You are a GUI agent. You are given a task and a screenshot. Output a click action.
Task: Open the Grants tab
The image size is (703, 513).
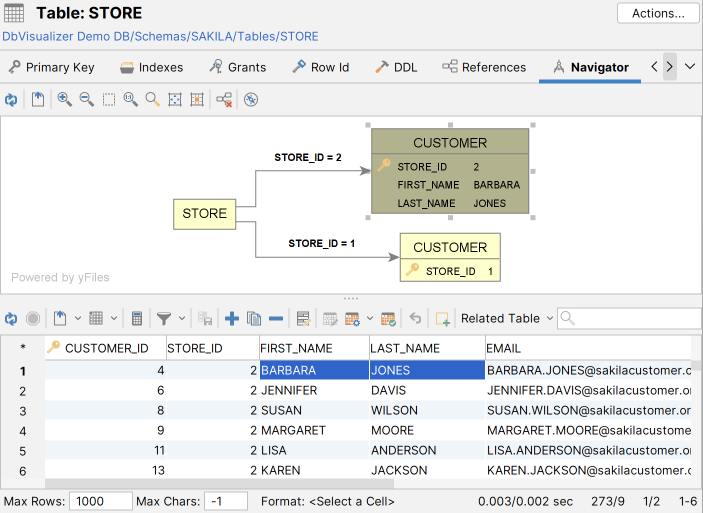click(238, 67)
